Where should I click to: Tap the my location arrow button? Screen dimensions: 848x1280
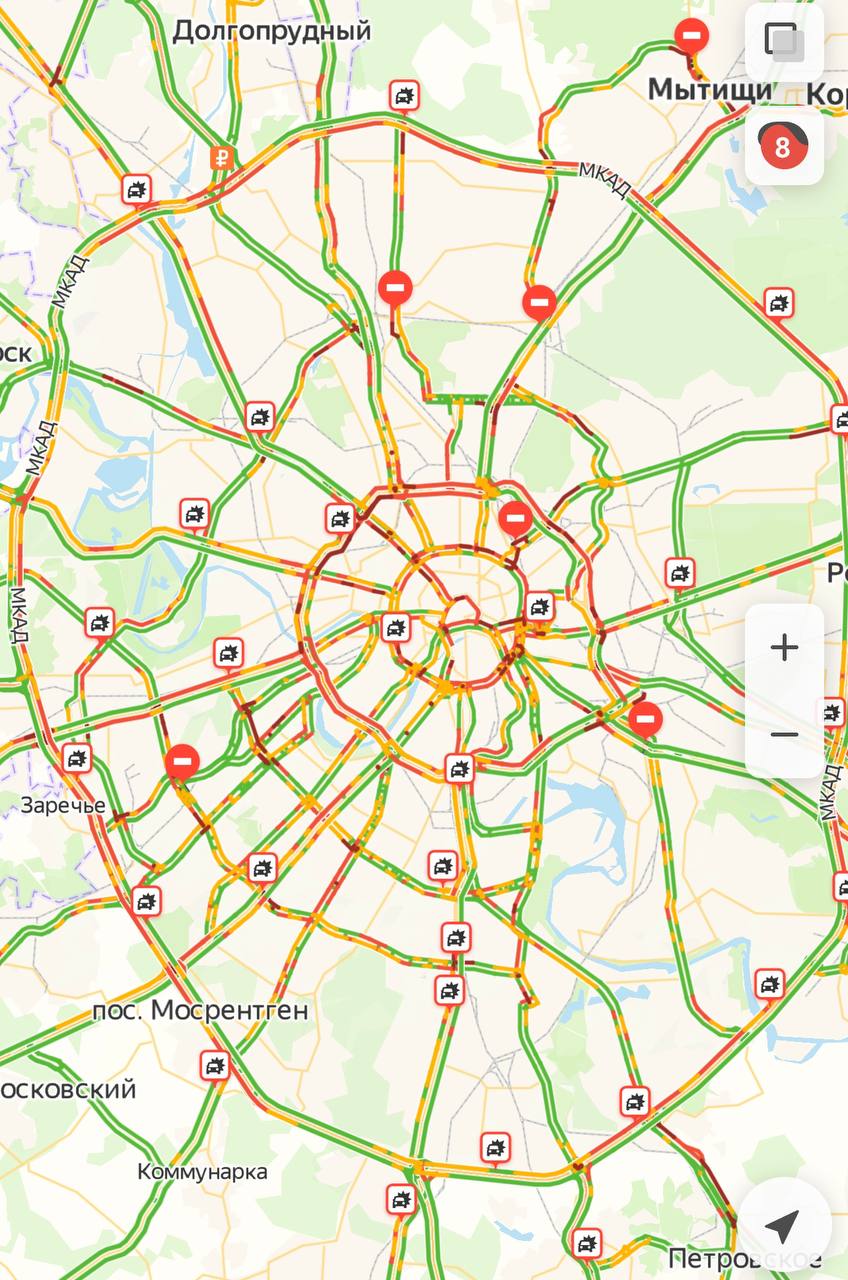[x=782, y=1224]
